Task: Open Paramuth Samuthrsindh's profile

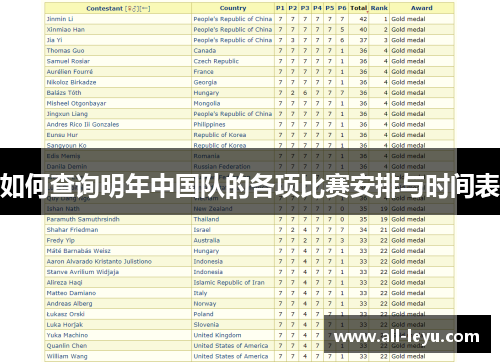Action: pos(83,219)
